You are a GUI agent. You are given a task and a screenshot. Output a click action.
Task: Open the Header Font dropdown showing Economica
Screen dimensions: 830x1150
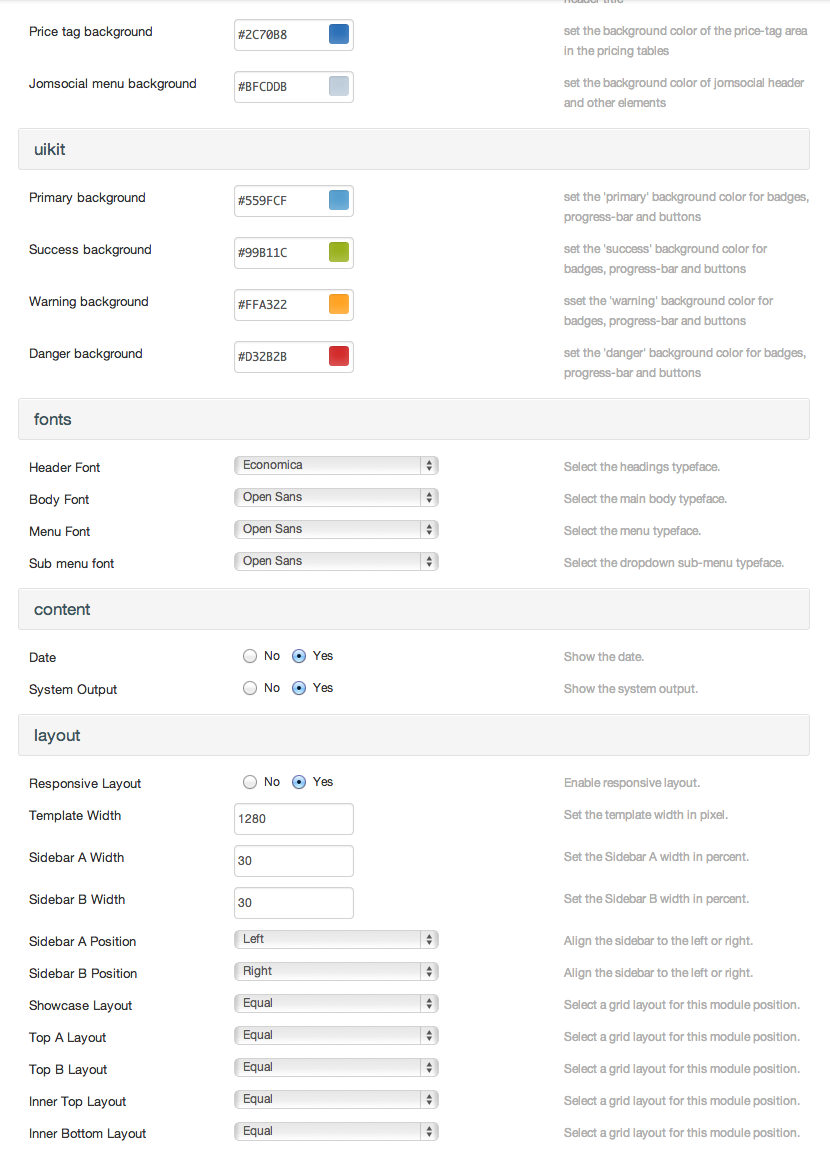(x=336, y=465)
